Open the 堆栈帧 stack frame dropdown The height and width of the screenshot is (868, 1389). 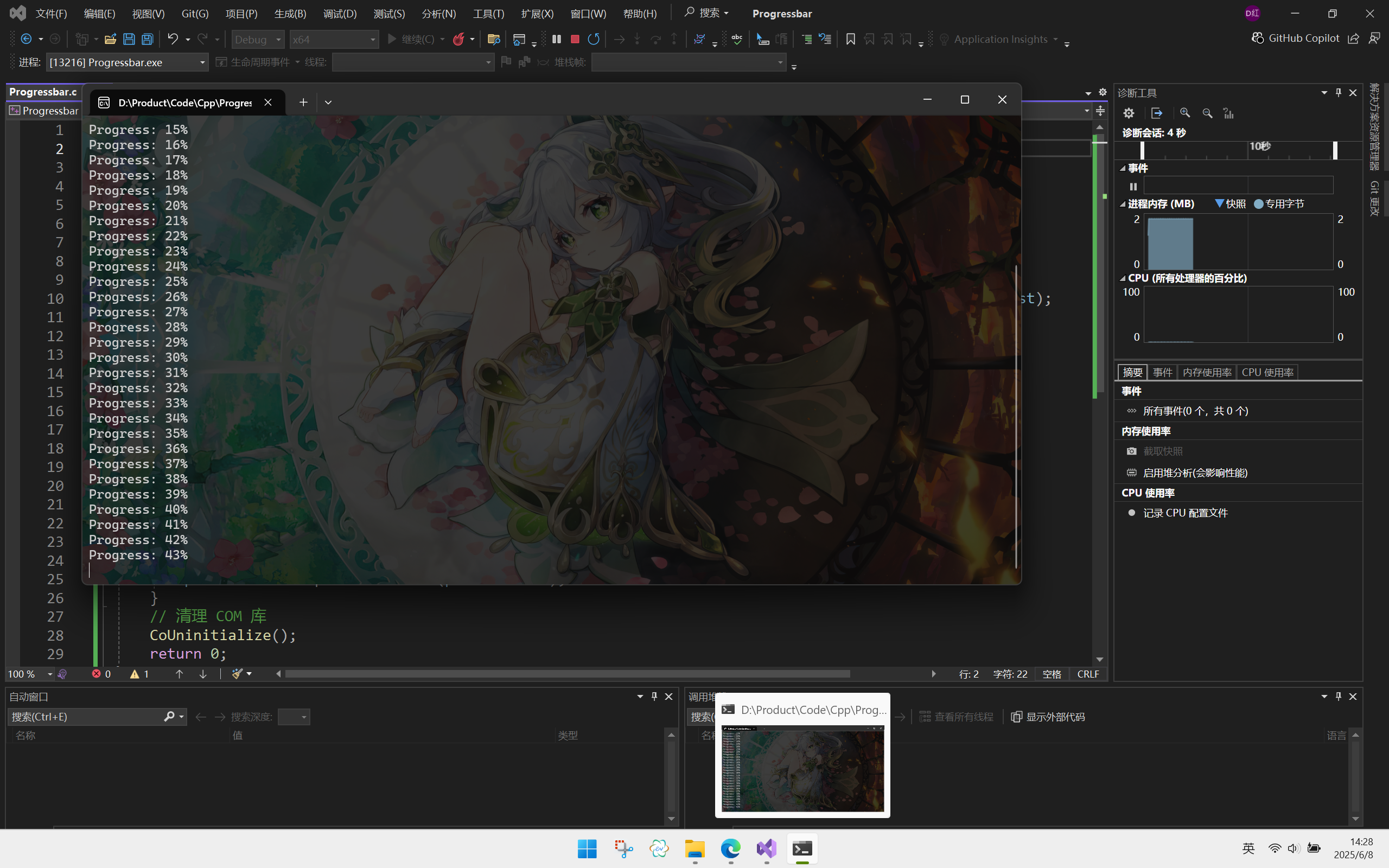click(689, 62)
